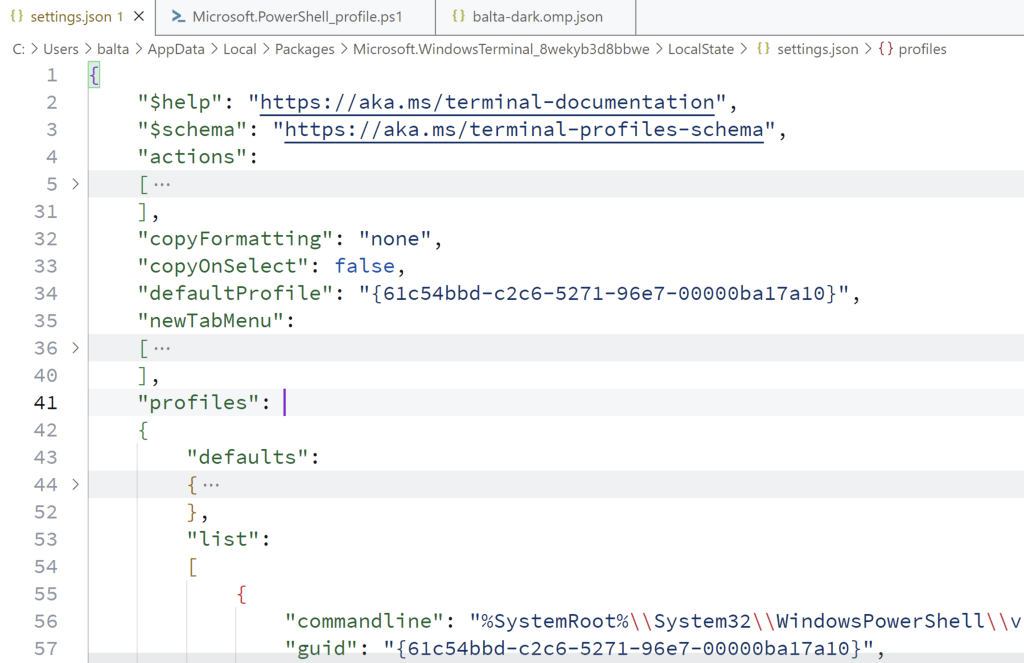
Task: Click the "guid" key on line 57
Action: pos(322,649)
